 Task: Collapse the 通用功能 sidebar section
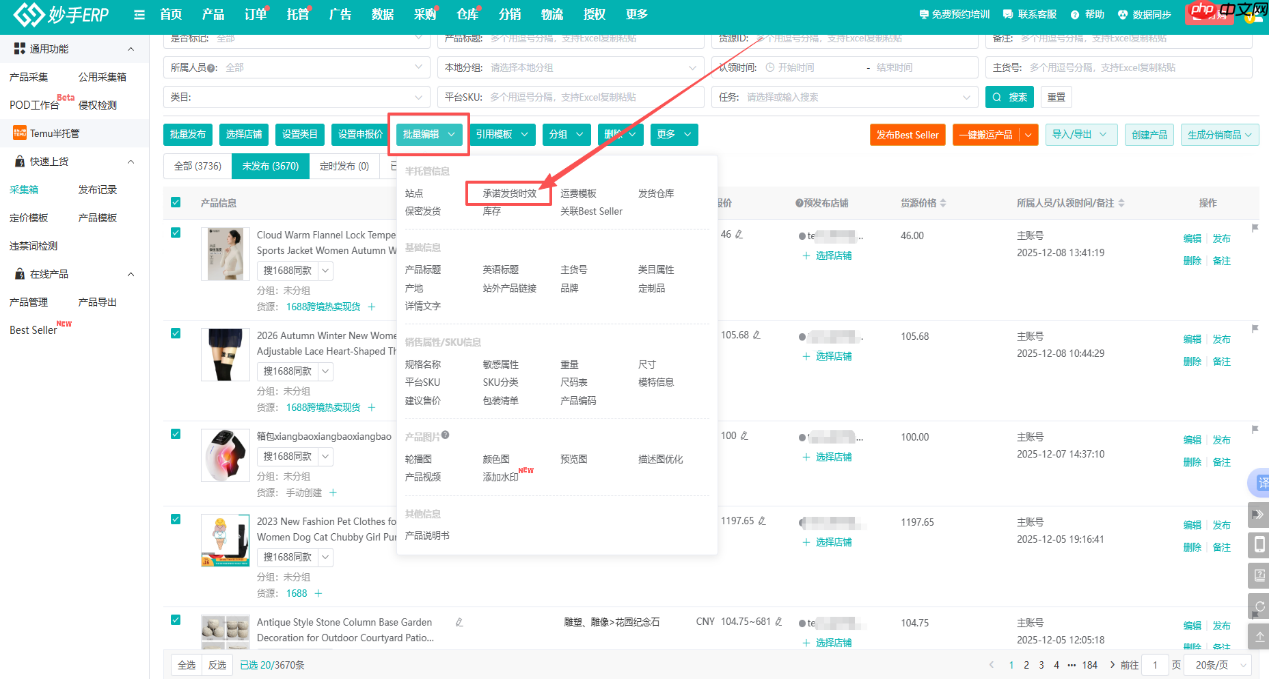[130, 49]
